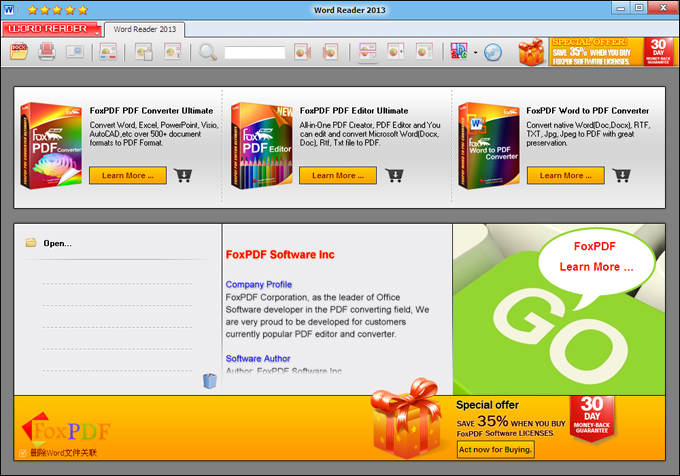Click cart icon for Word to PDF Converter
Viewport: 680px width, 476px height.
pyautogui.click(x=621, y=176)
